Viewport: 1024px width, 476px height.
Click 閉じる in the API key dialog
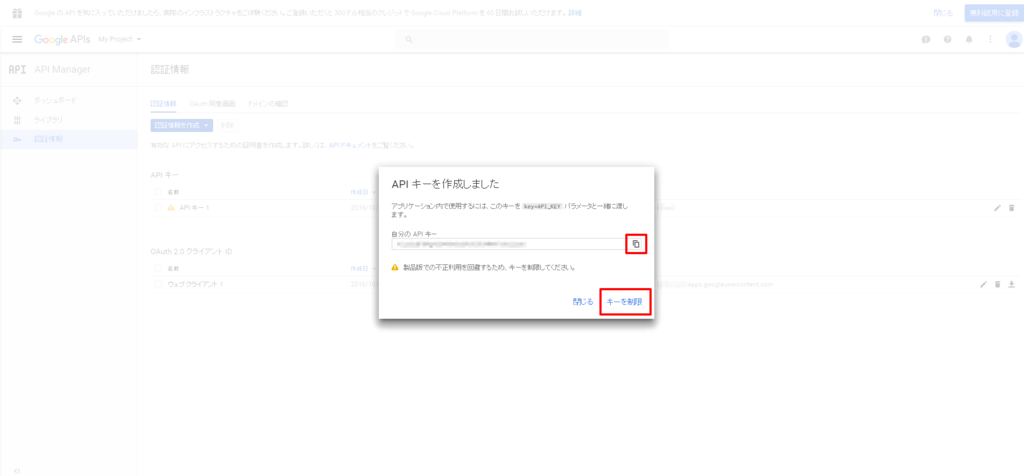click(583, 302)
